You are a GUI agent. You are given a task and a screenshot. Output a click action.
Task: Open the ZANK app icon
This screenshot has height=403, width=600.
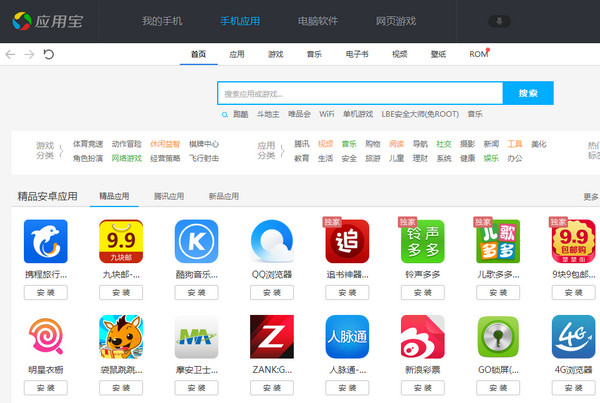272,337
